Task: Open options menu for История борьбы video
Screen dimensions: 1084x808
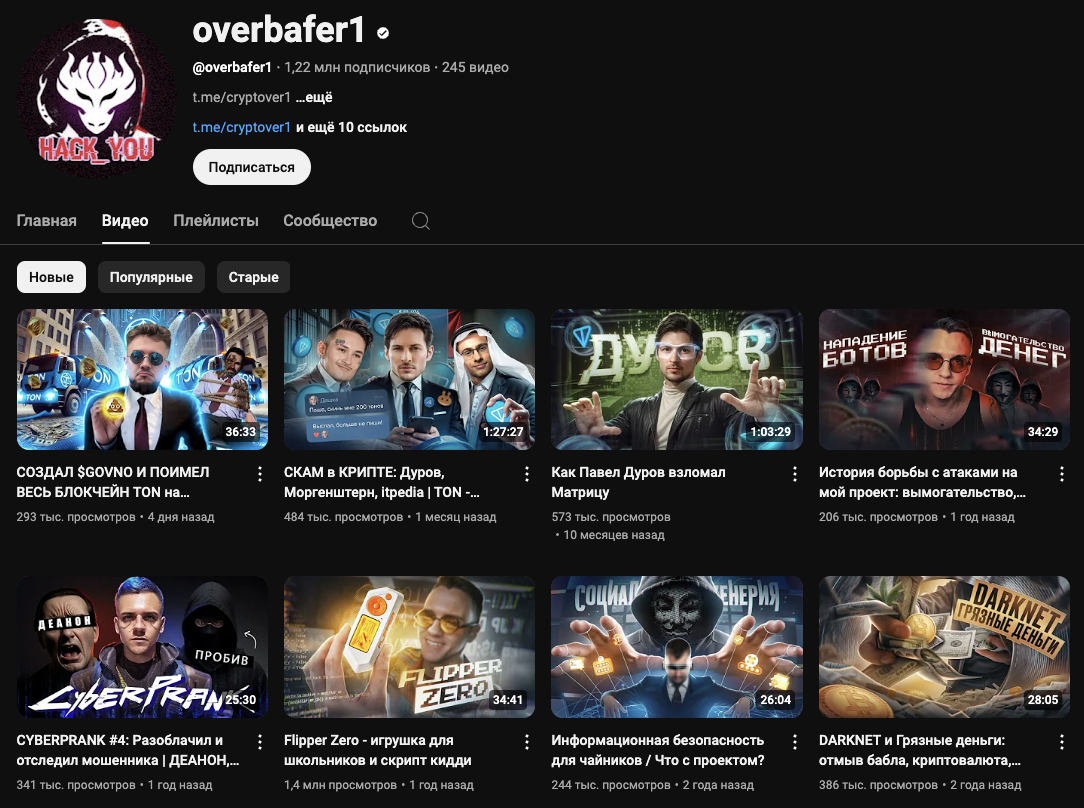Action: point(1062,473)
